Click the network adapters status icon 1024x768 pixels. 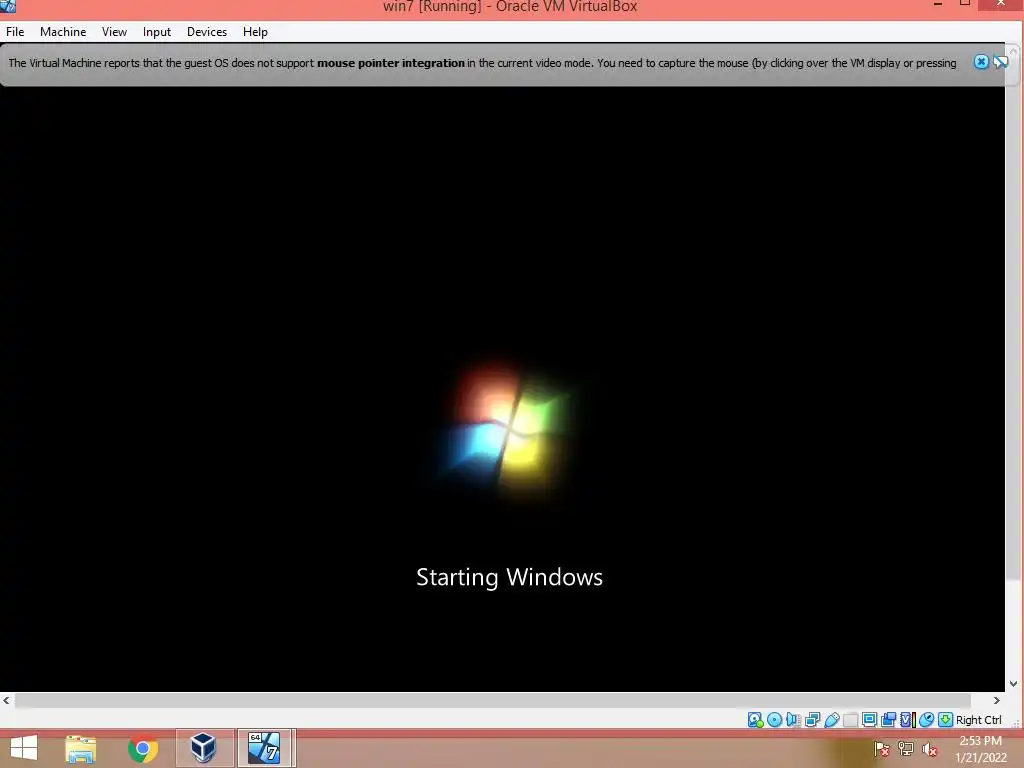(x=812, y=720)
